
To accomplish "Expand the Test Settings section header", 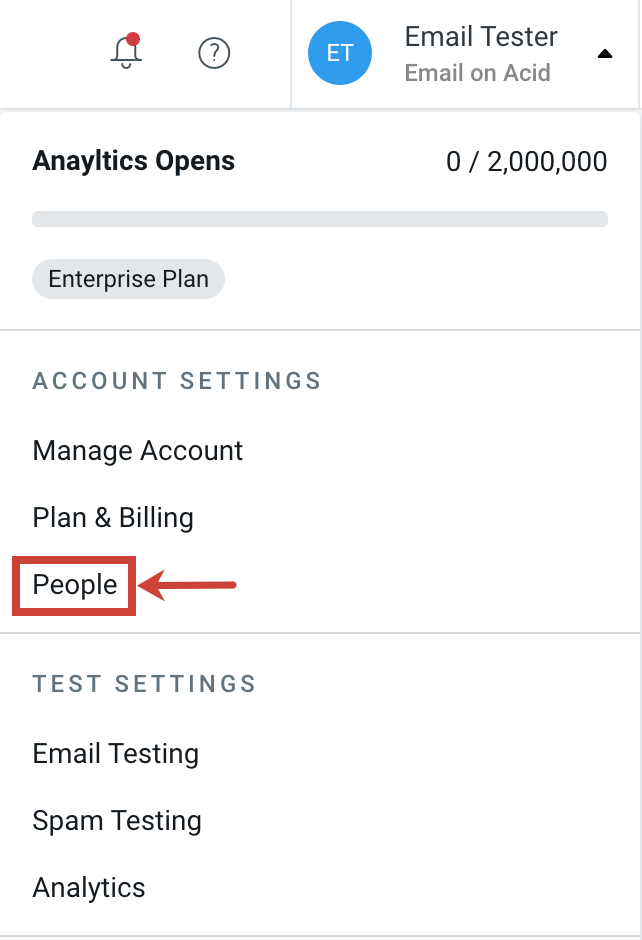I will pyautogui.click(x=144, y=684).
